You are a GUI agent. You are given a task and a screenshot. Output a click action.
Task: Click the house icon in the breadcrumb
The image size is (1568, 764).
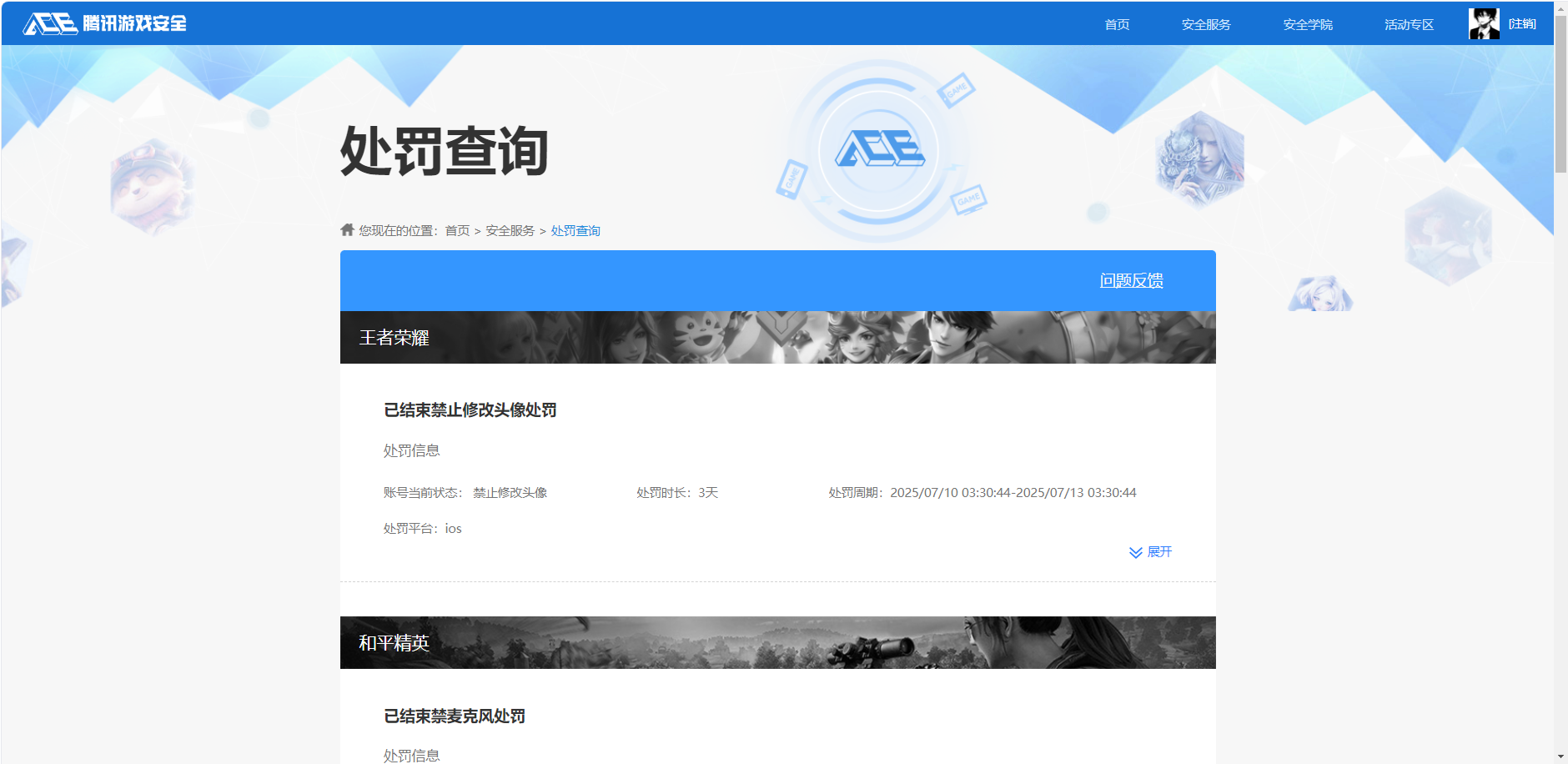348,230
